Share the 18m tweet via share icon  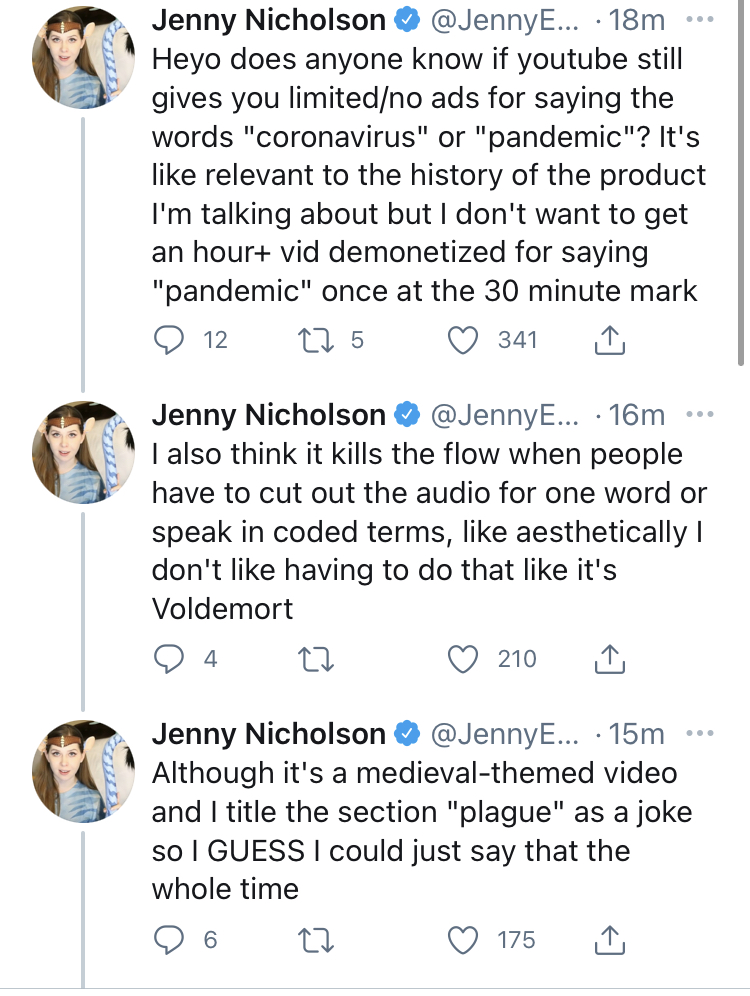(x=610, y=340)
